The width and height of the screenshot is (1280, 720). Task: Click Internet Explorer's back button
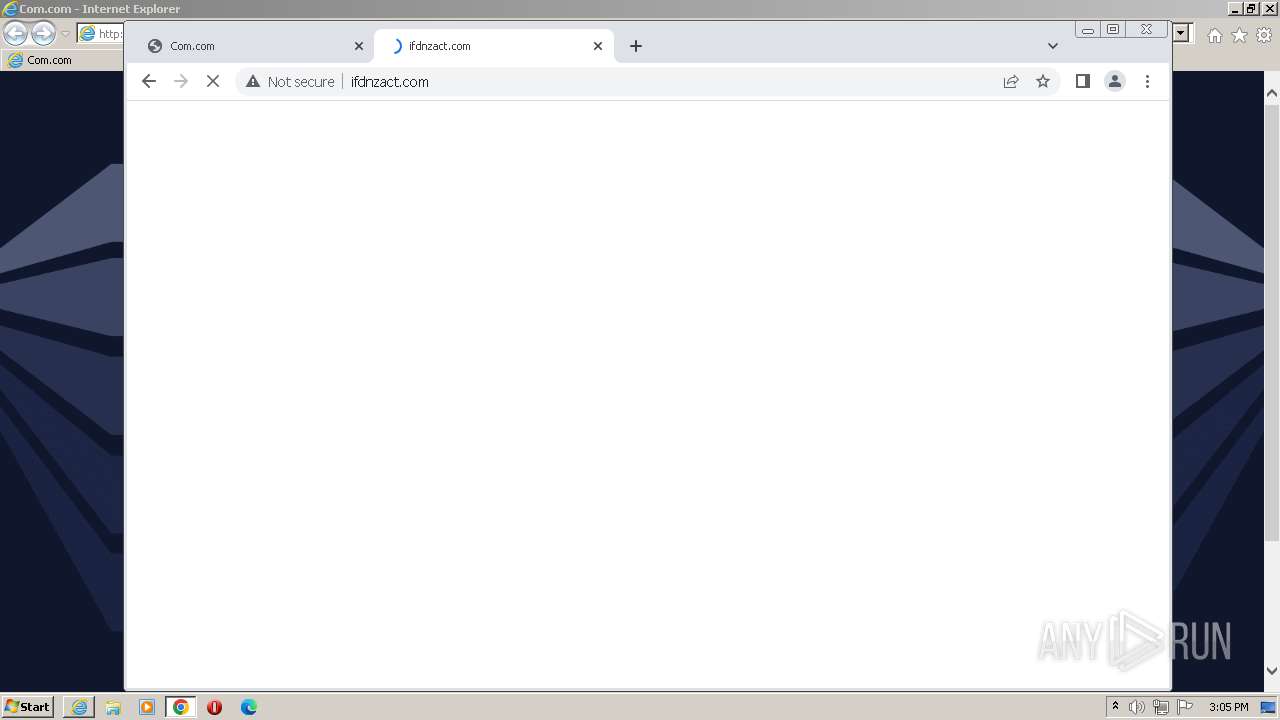[15, 33]
